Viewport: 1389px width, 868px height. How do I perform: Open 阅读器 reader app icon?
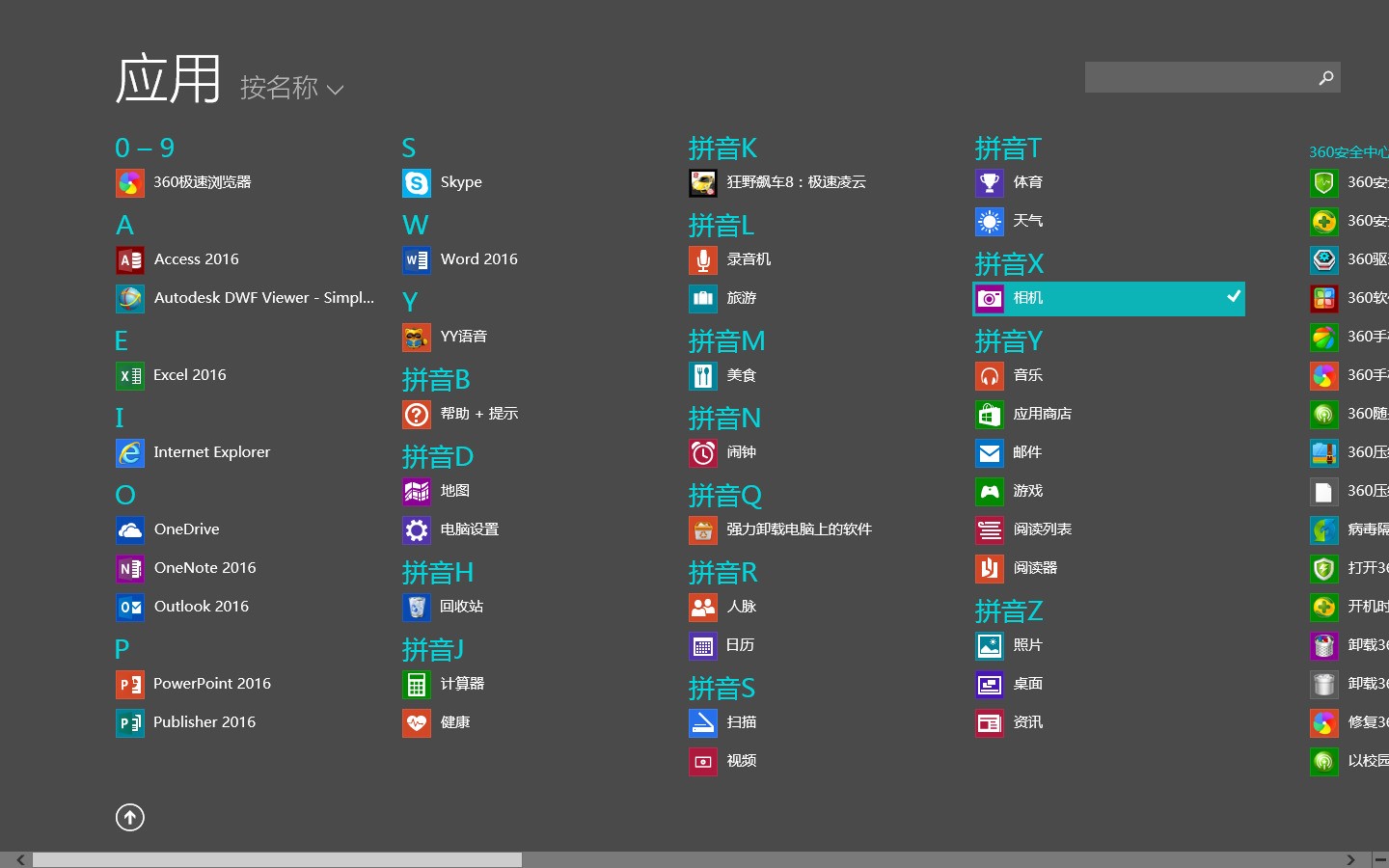click(x=990, y=568)
